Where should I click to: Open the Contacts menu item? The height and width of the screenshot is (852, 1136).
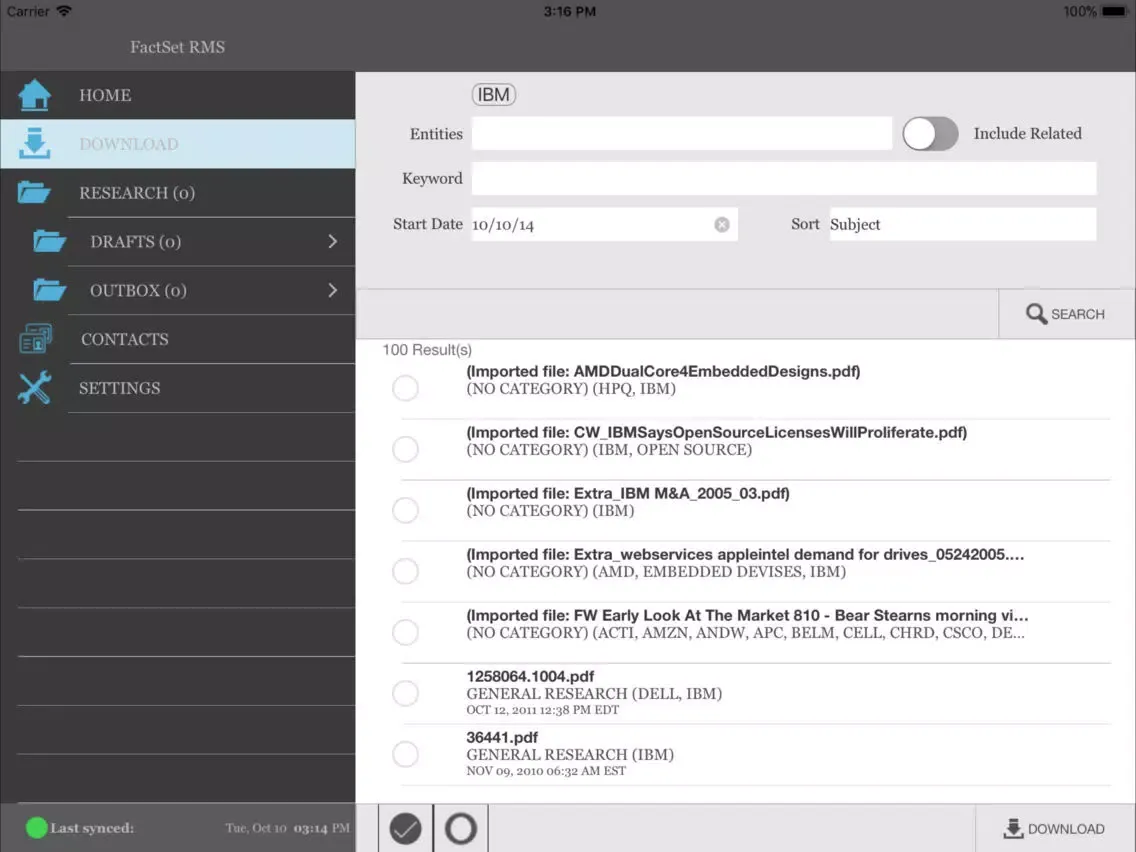click(x=178, y=339)
